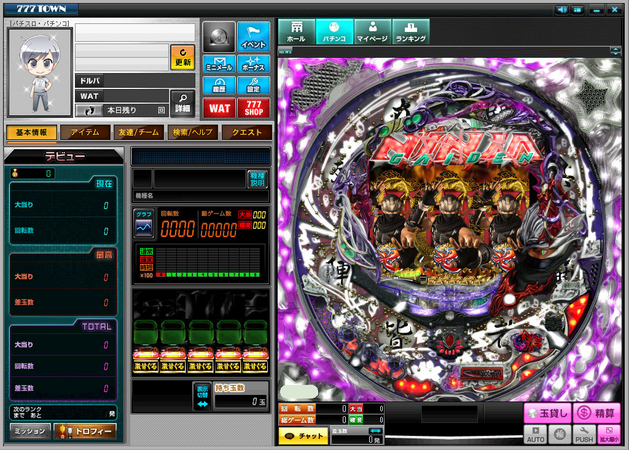
Task: Click the 次のランクまで あと text
Action: pos(27,412)
